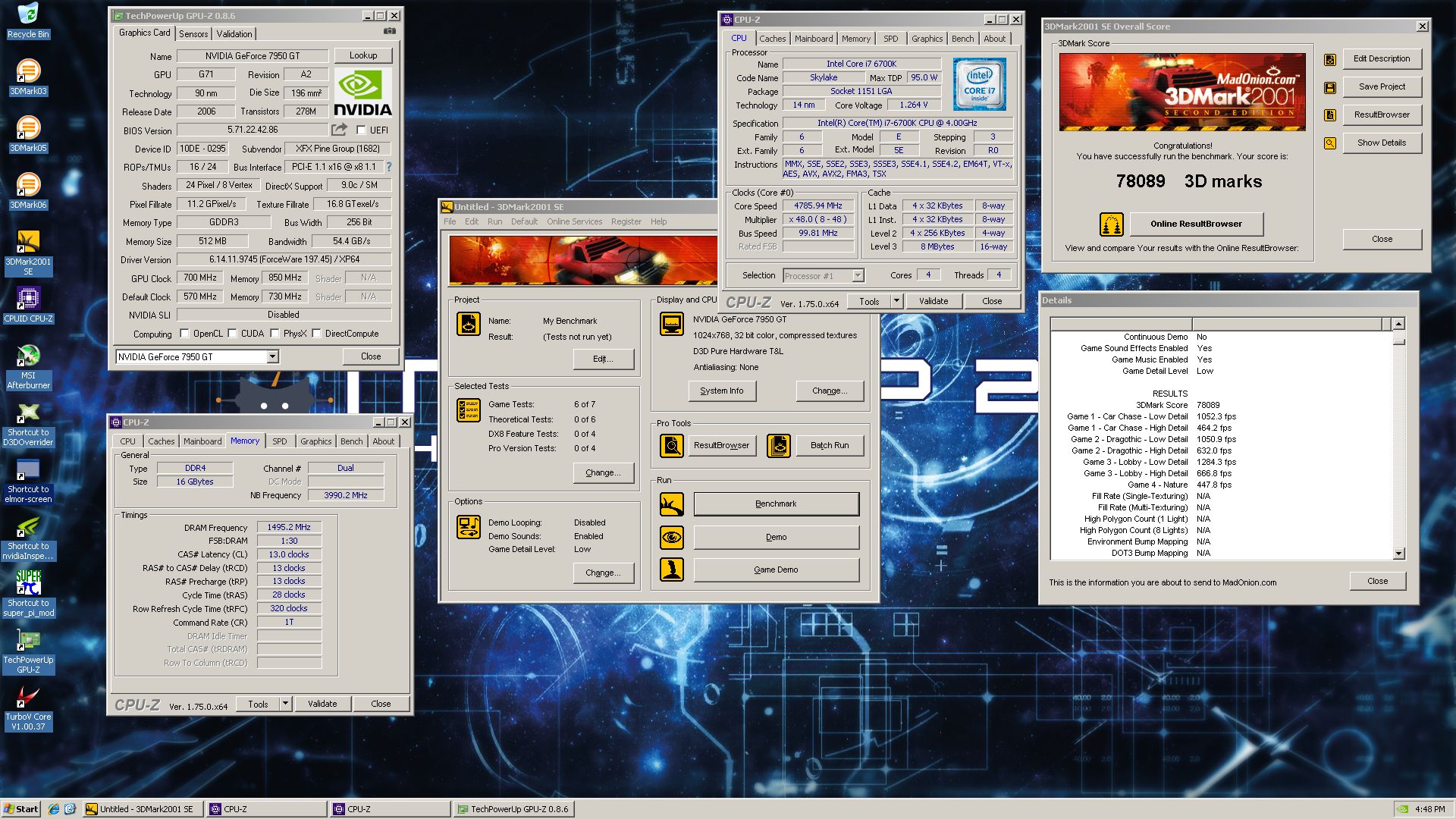The width and height of the screenshot is (1456, 819).
Task: Click the Details list scroll down arrow
Action: (x=1399, y=554)
